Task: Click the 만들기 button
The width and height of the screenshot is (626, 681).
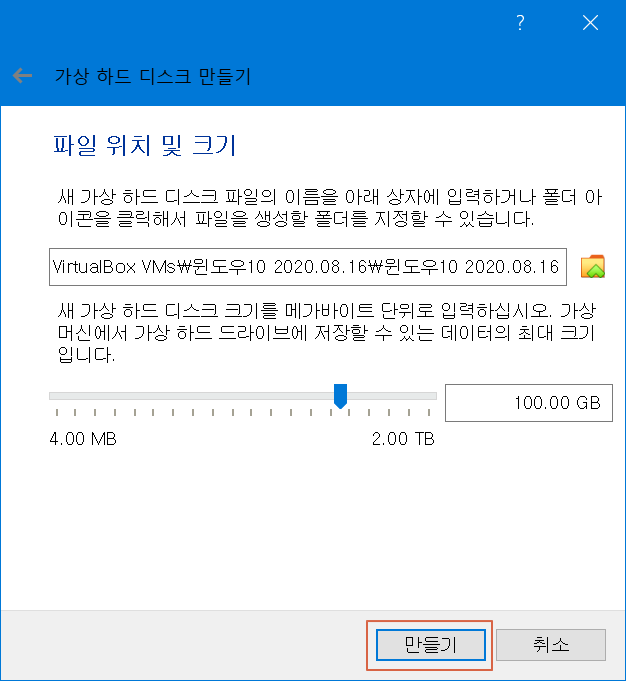Action: coord(431,645)
